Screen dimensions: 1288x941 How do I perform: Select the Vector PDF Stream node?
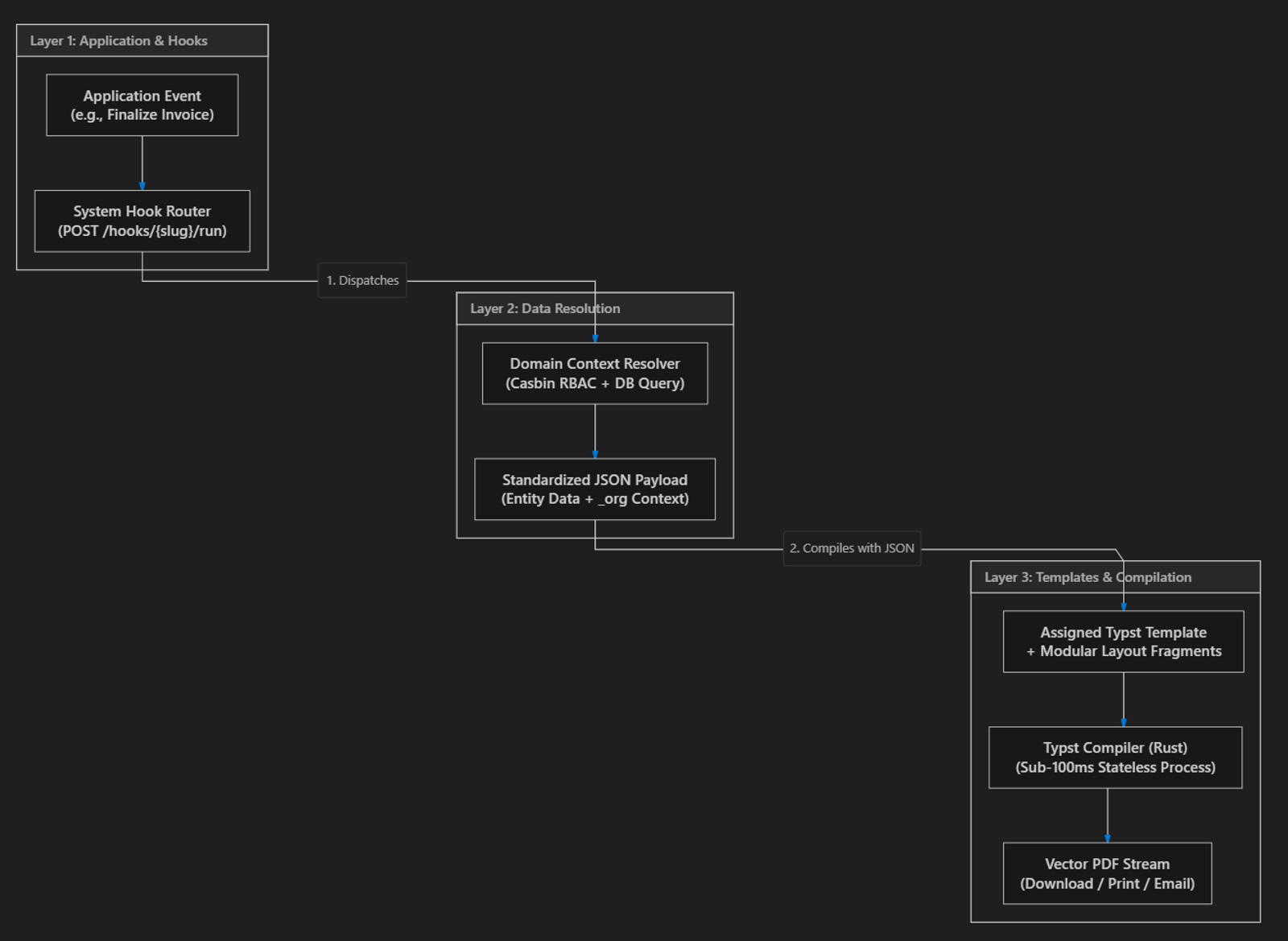coord(1107,873)
